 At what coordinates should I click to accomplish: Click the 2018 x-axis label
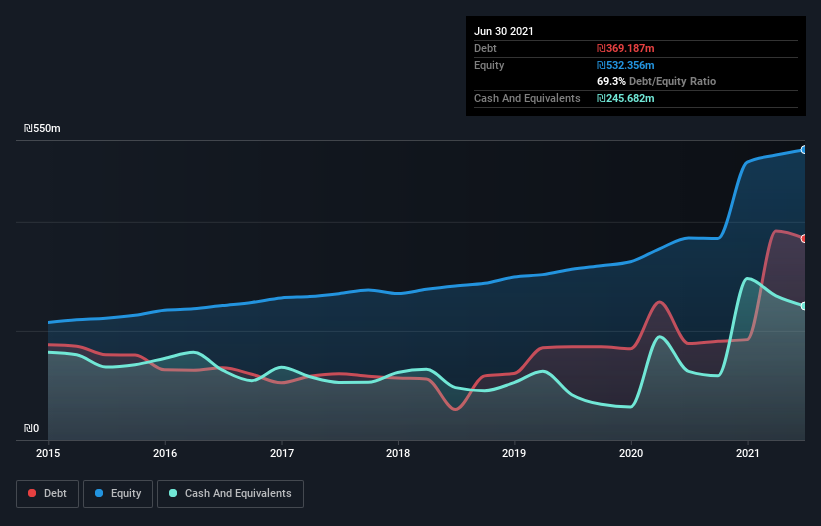coord(398,453)
